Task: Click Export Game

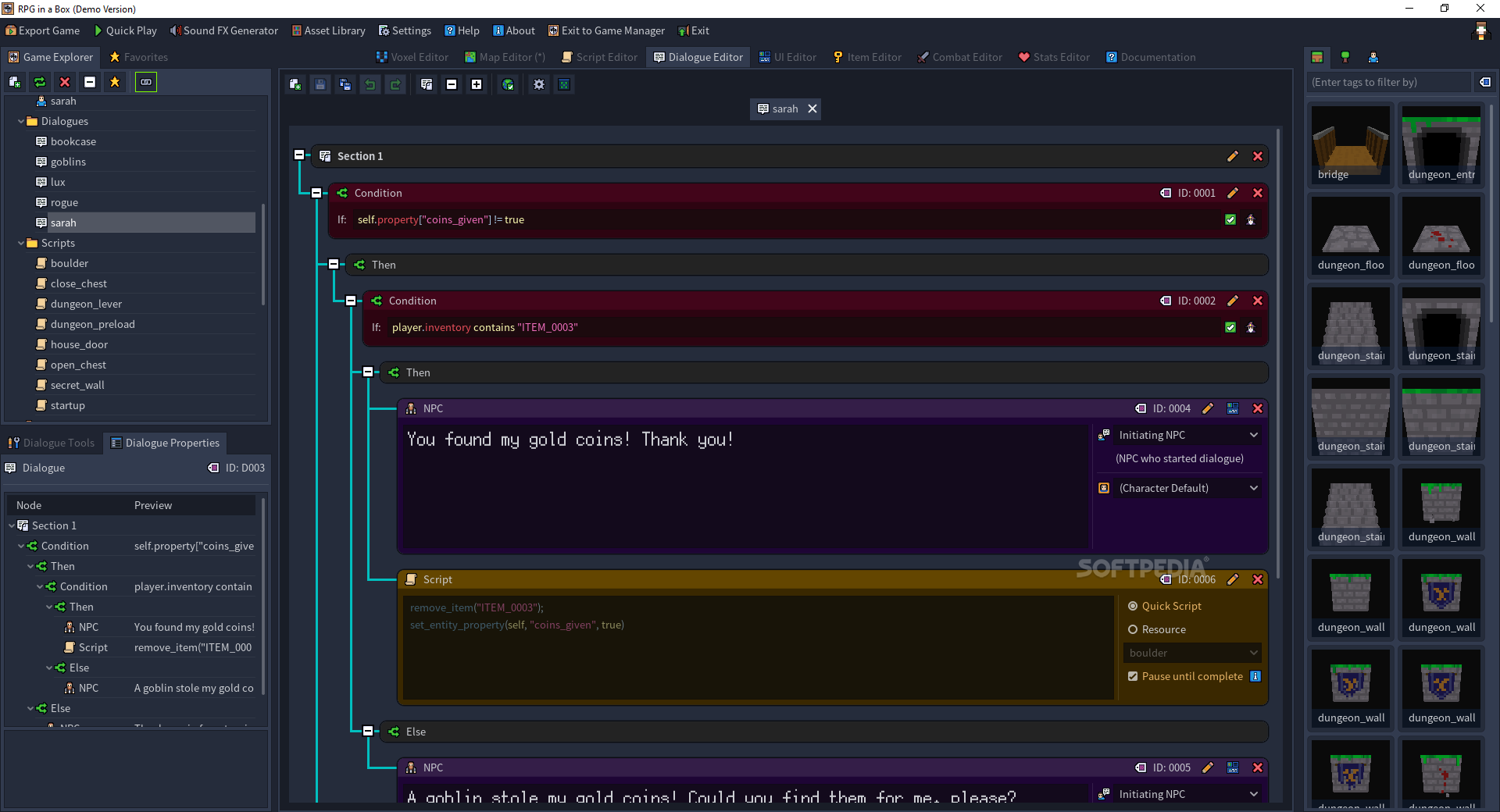Action: tap(42, 30)
